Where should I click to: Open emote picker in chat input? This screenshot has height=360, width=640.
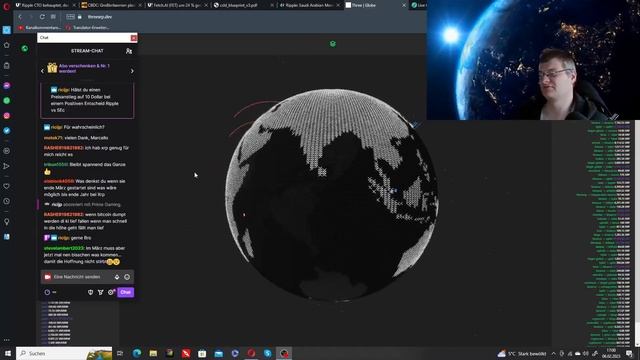pos(127,277)
